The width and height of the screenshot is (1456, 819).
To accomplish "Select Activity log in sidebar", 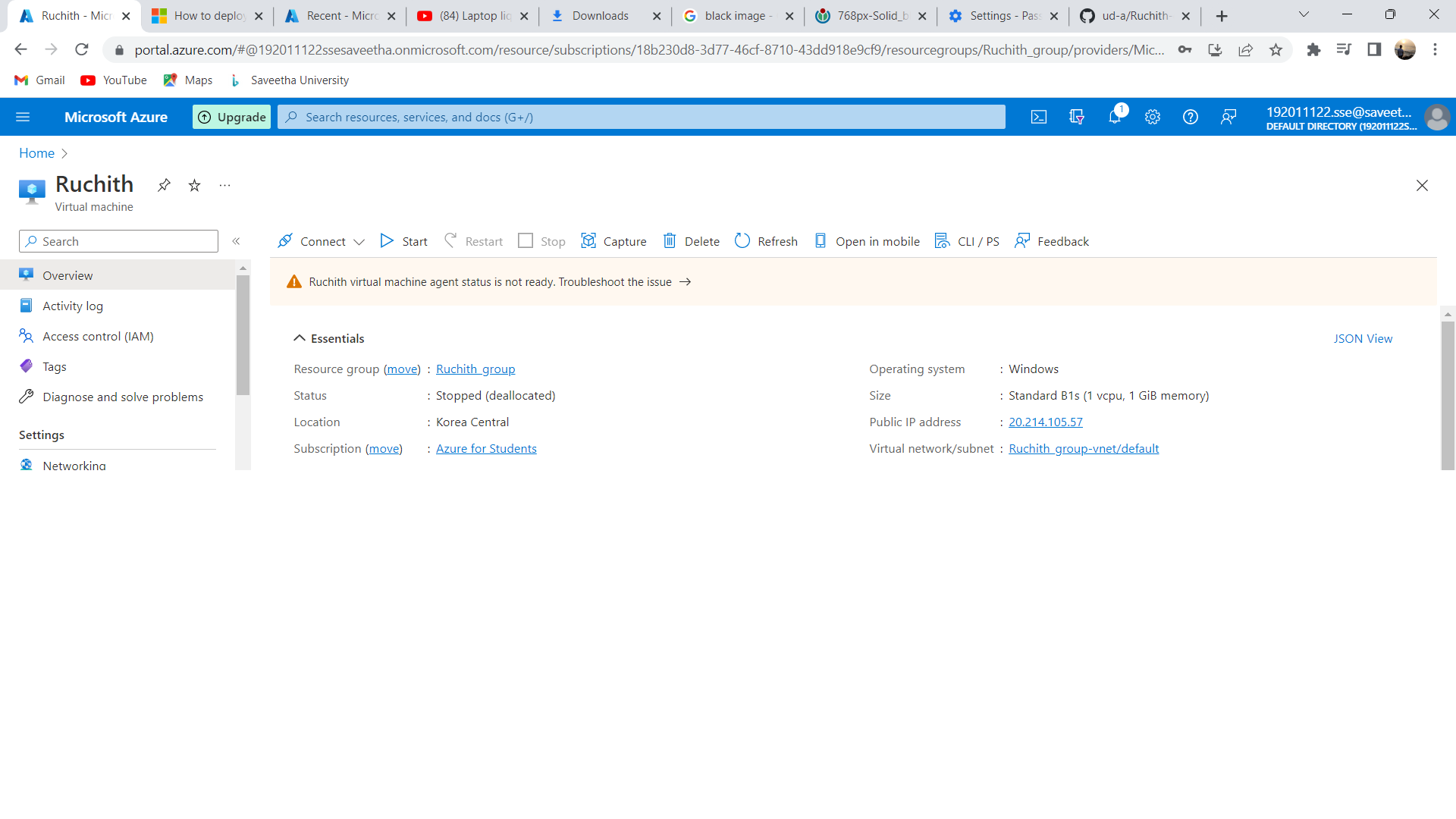I will tap(71, 306).
